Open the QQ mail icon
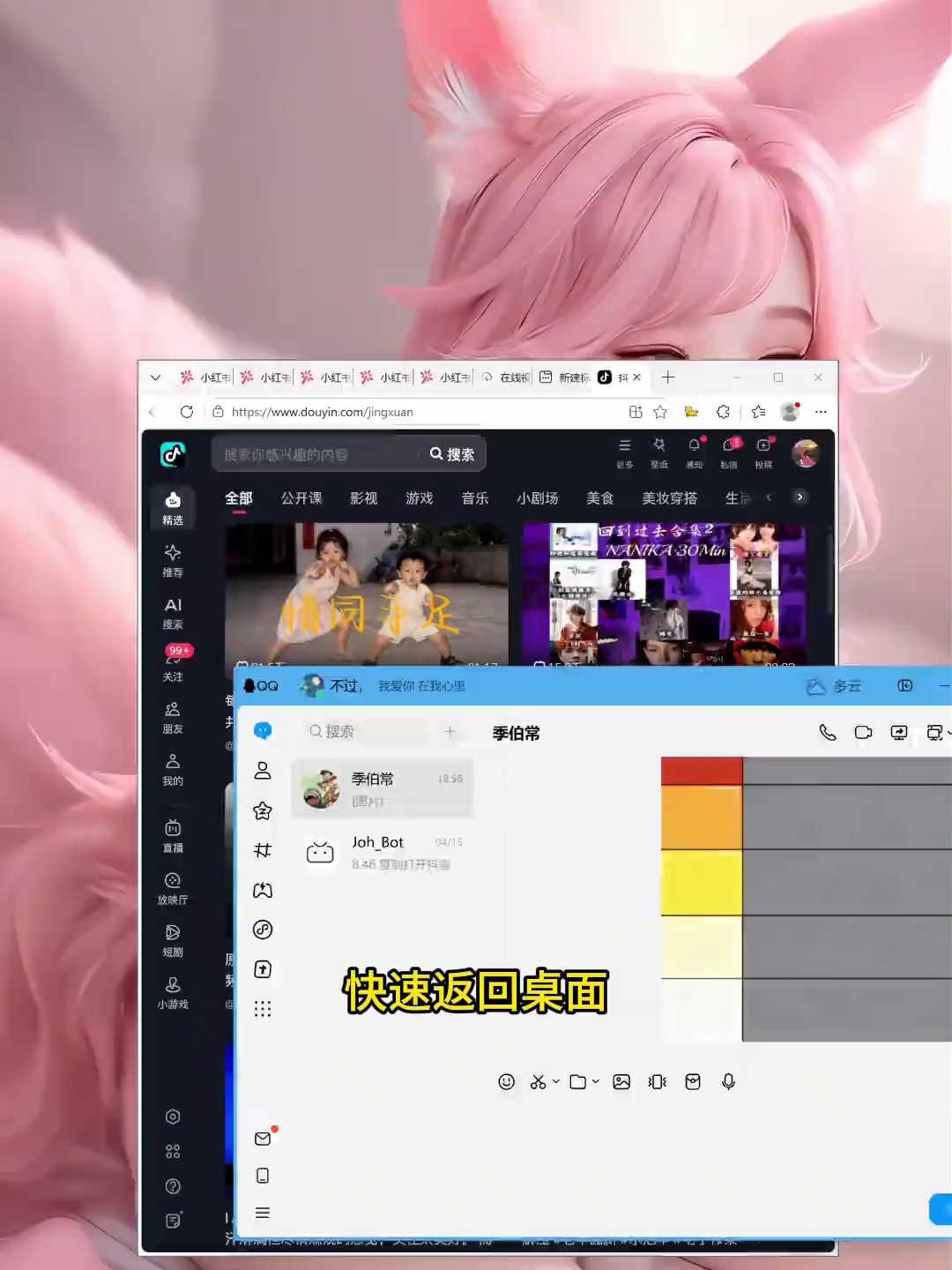952x1270 pixels. click(263, 1139)
